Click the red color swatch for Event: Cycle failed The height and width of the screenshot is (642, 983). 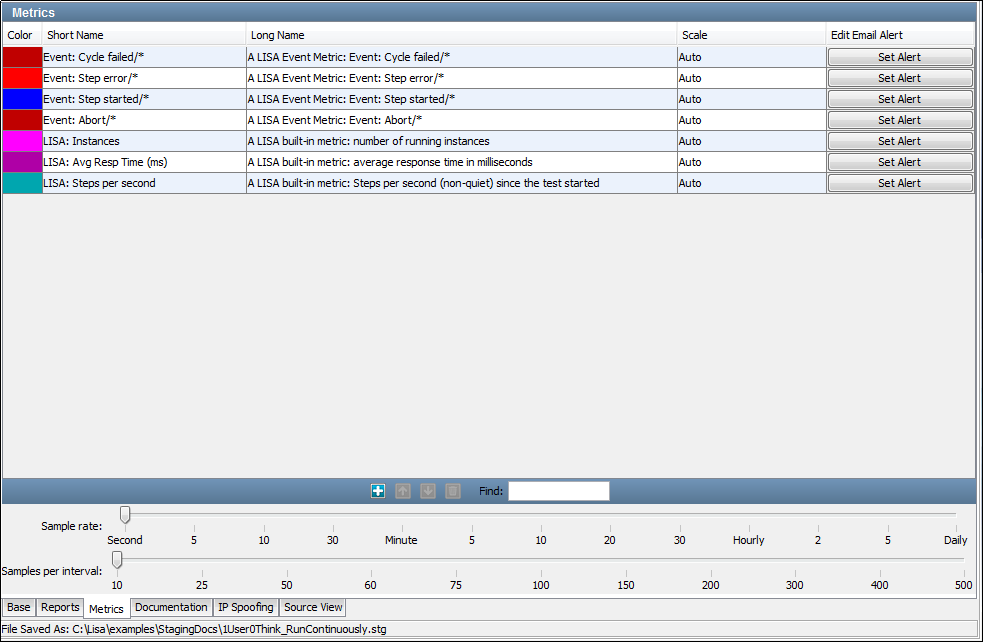click(22, 57)
